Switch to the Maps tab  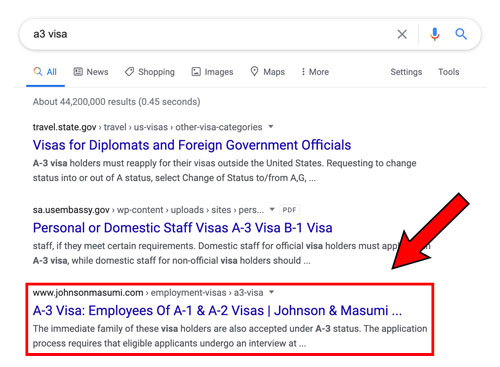pyautogui.click(x=268, y=72)
